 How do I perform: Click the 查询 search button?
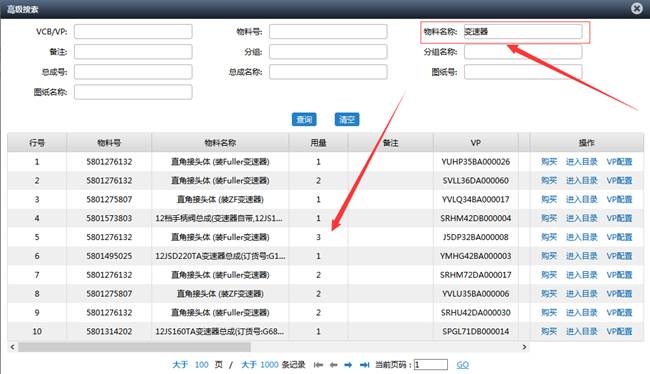coord(304,119)
